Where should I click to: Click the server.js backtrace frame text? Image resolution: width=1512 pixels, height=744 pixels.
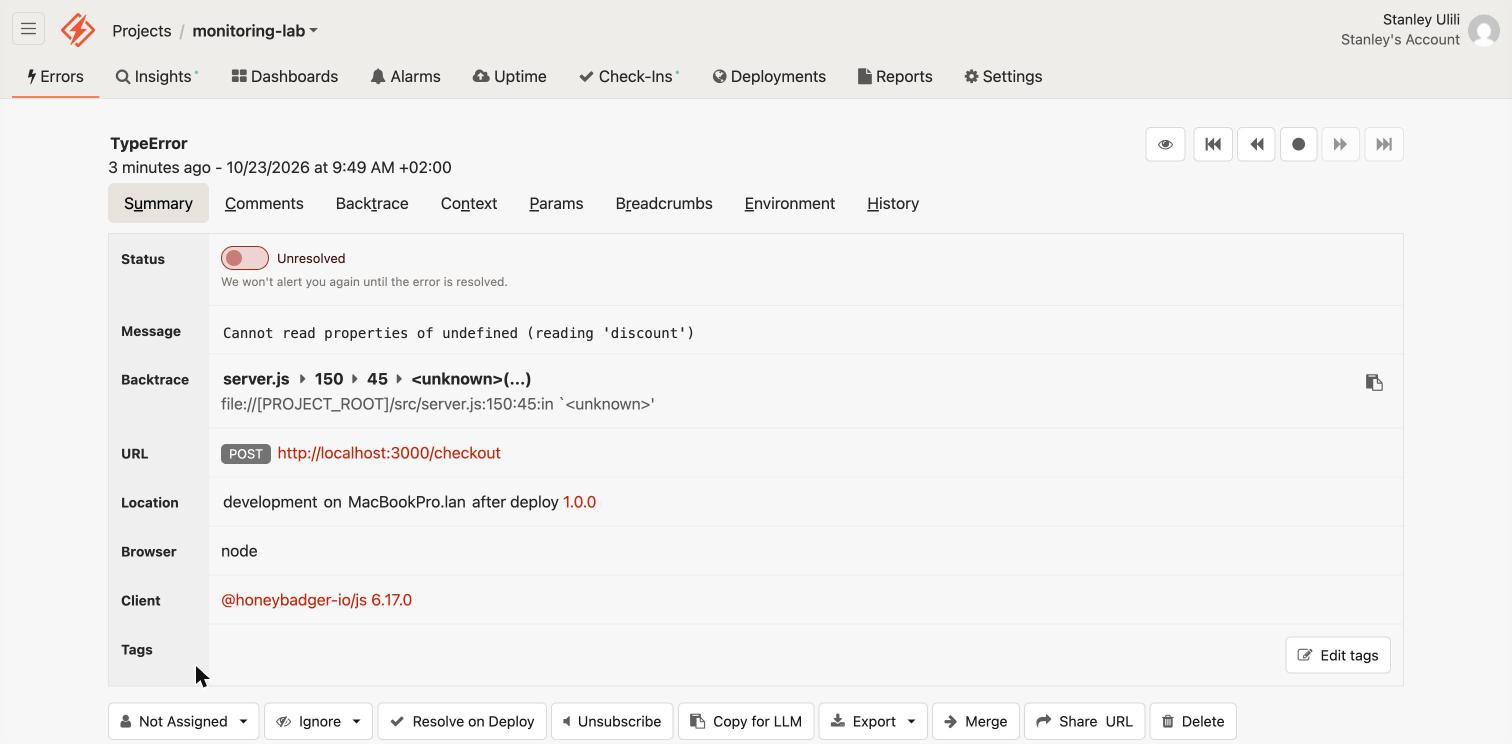coord(256,379)
